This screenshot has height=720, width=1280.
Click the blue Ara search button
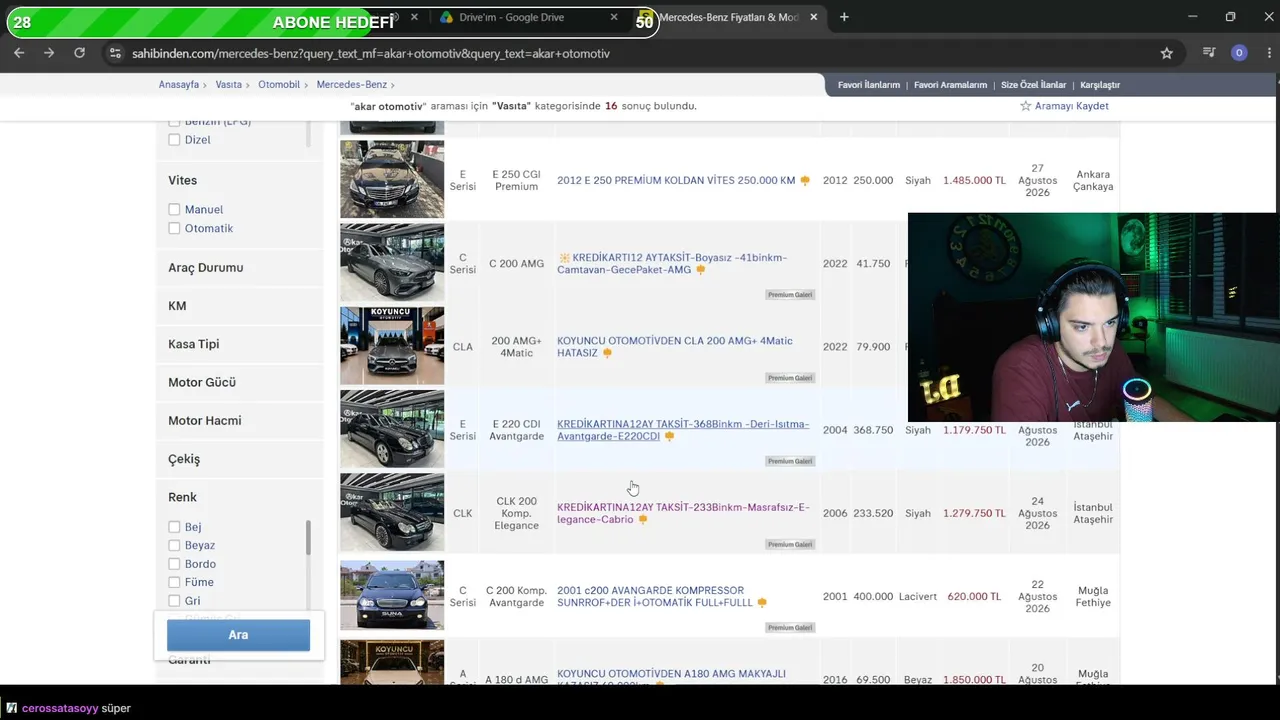click(238, 635)
